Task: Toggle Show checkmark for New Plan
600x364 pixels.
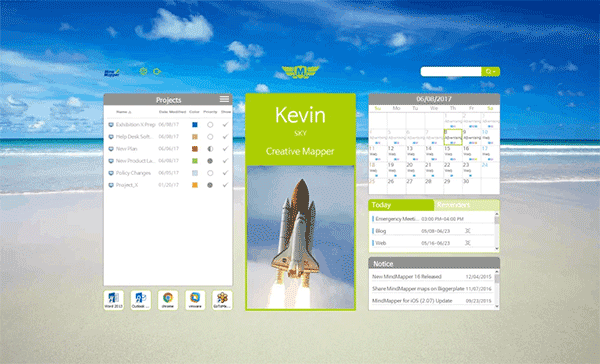Action: pyautogui.click(x=225, y=149)
